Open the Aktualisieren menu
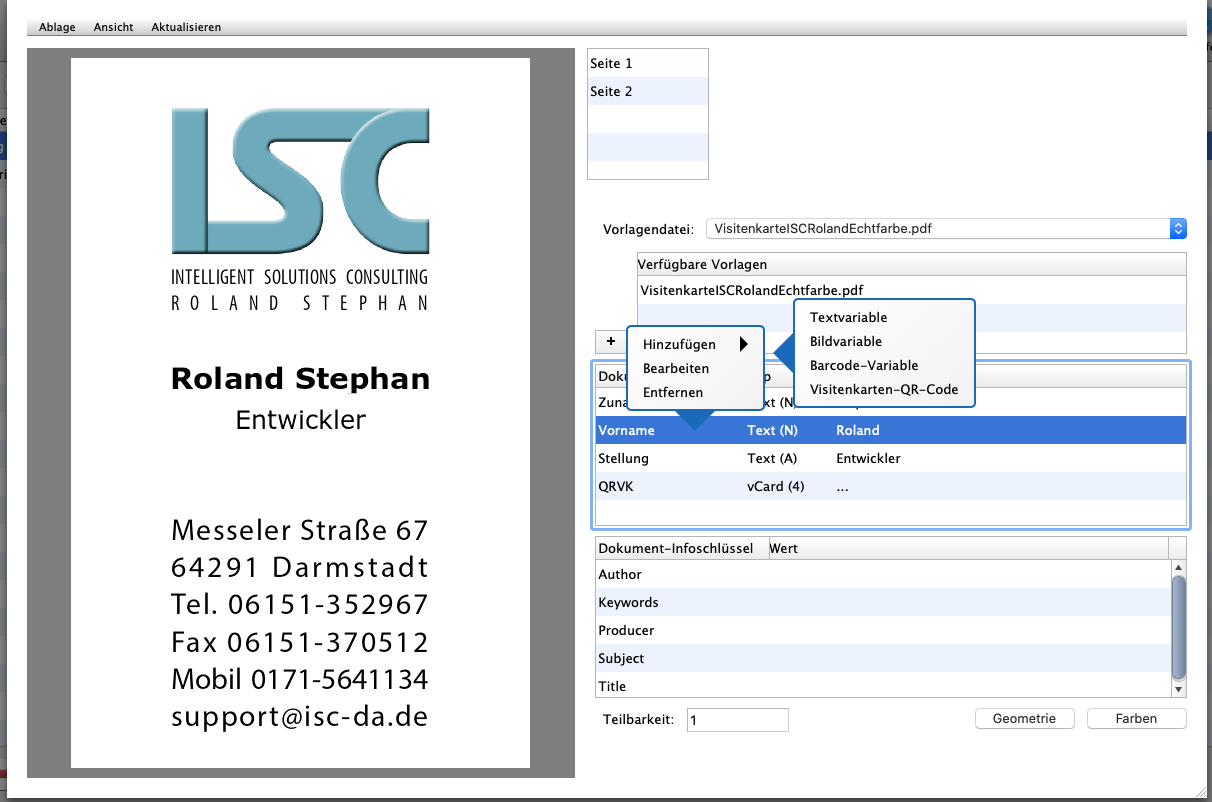1212x802 pixels. pos(186,27)
